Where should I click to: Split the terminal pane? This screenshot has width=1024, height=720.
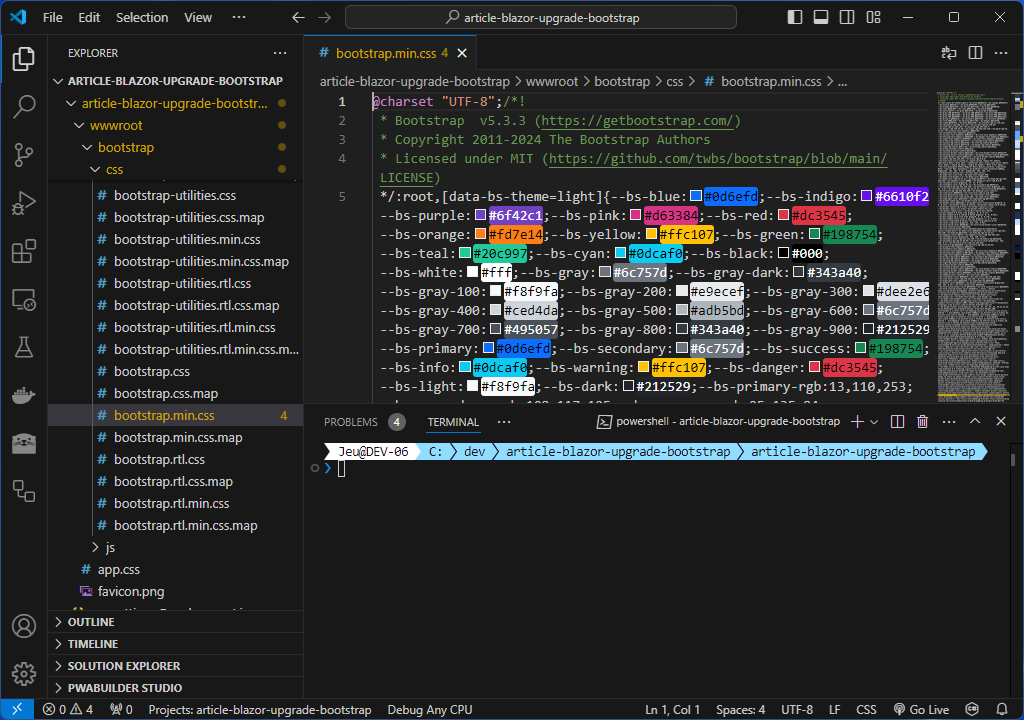(x=897, y=421)
